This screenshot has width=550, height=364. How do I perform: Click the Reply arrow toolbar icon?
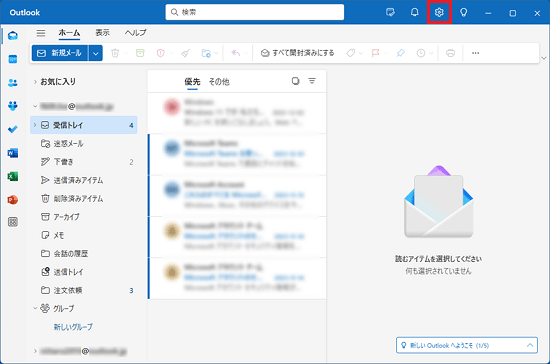pos(236,53)
